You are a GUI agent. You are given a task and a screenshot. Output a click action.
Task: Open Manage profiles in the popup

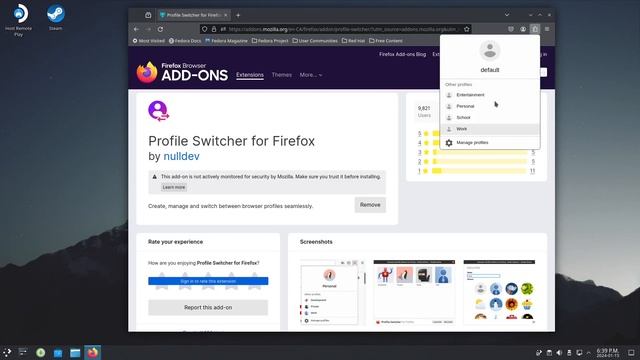point(490,143)
